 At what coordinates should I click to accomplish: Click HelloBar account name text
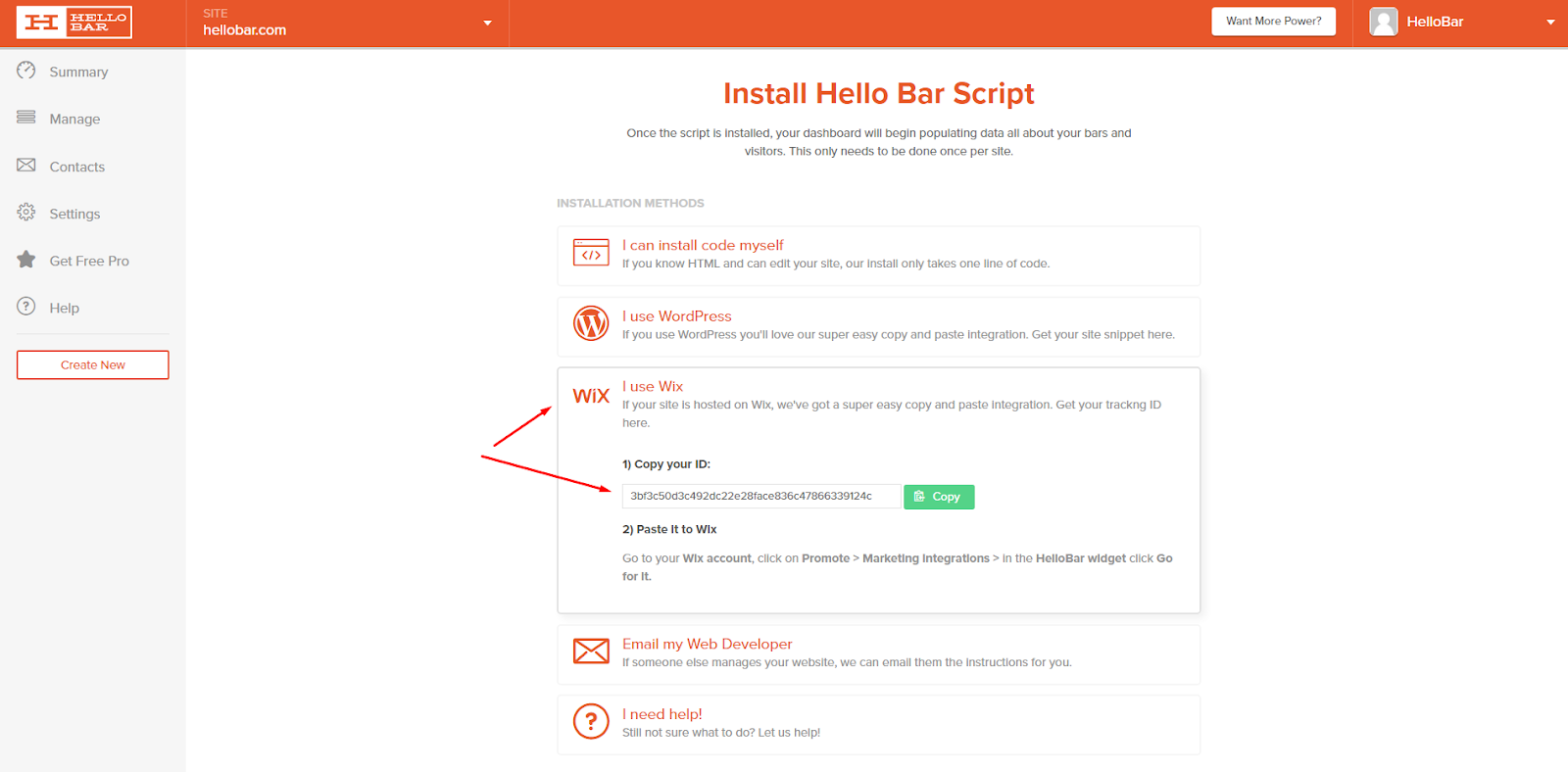(x=1435, y=22)
